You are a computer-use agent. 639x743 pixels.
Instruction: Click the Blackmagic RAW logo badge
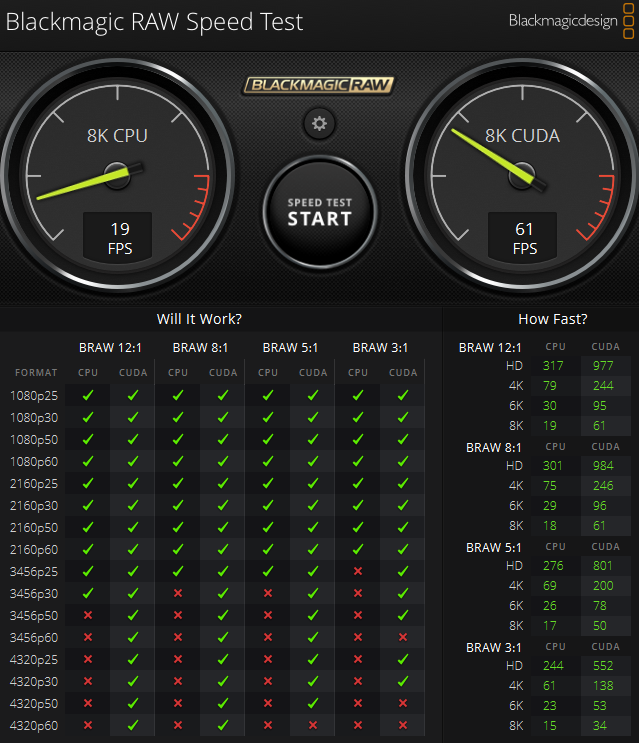click(319, 85)
